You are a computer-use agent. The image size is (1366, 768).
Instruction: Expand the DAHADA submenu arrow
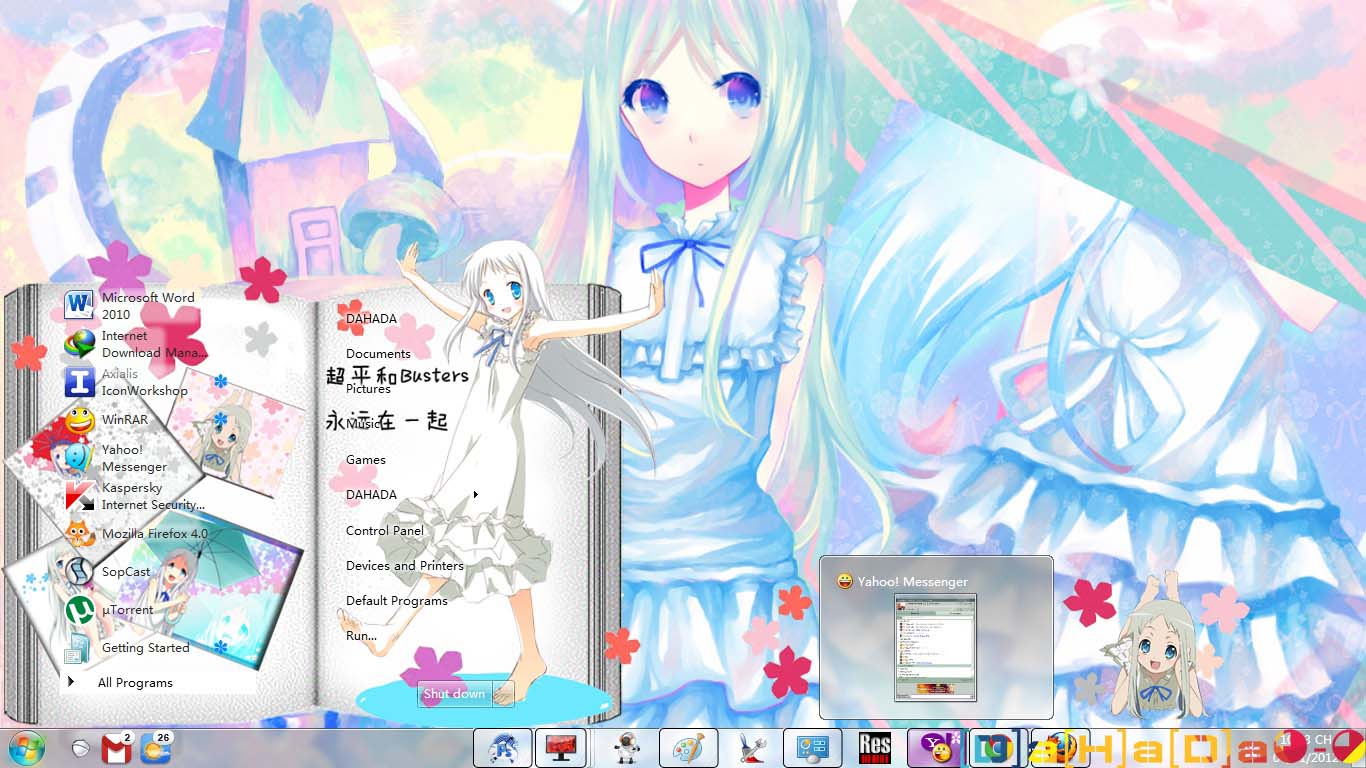coord(475,495)
